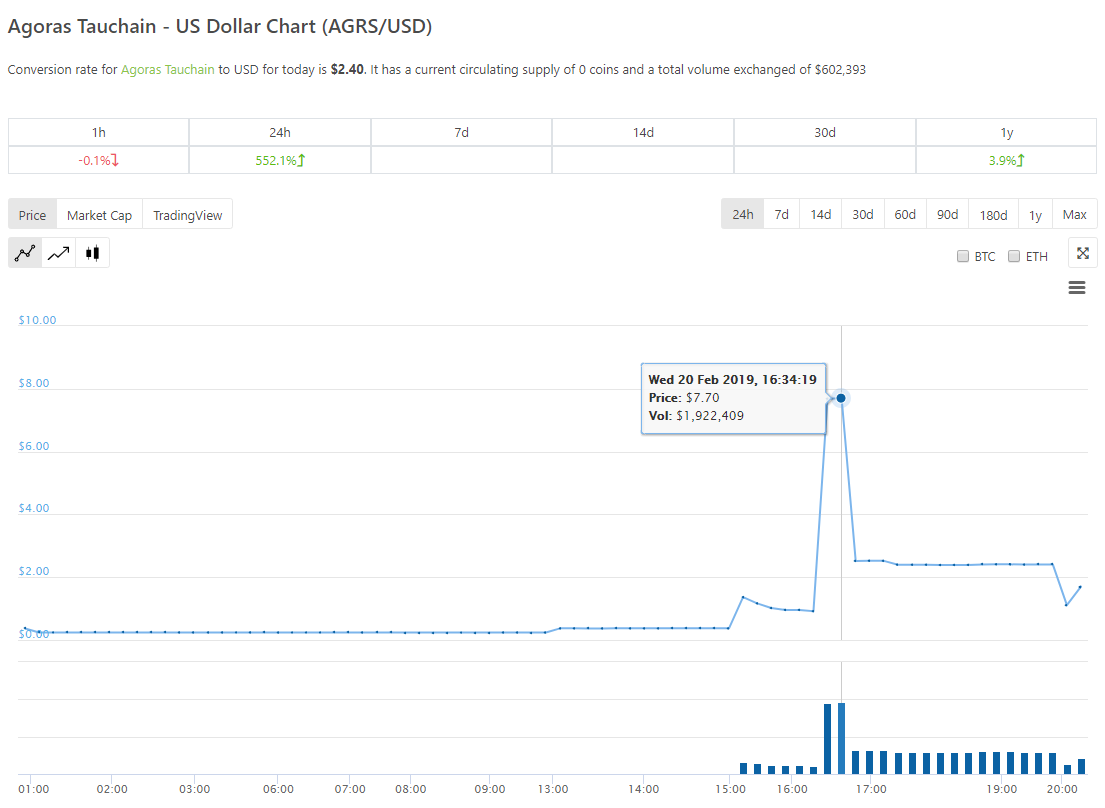1105x808 pixels.
Task: Click the $6.00 y-axis label
Action: (x=34, y=446)
